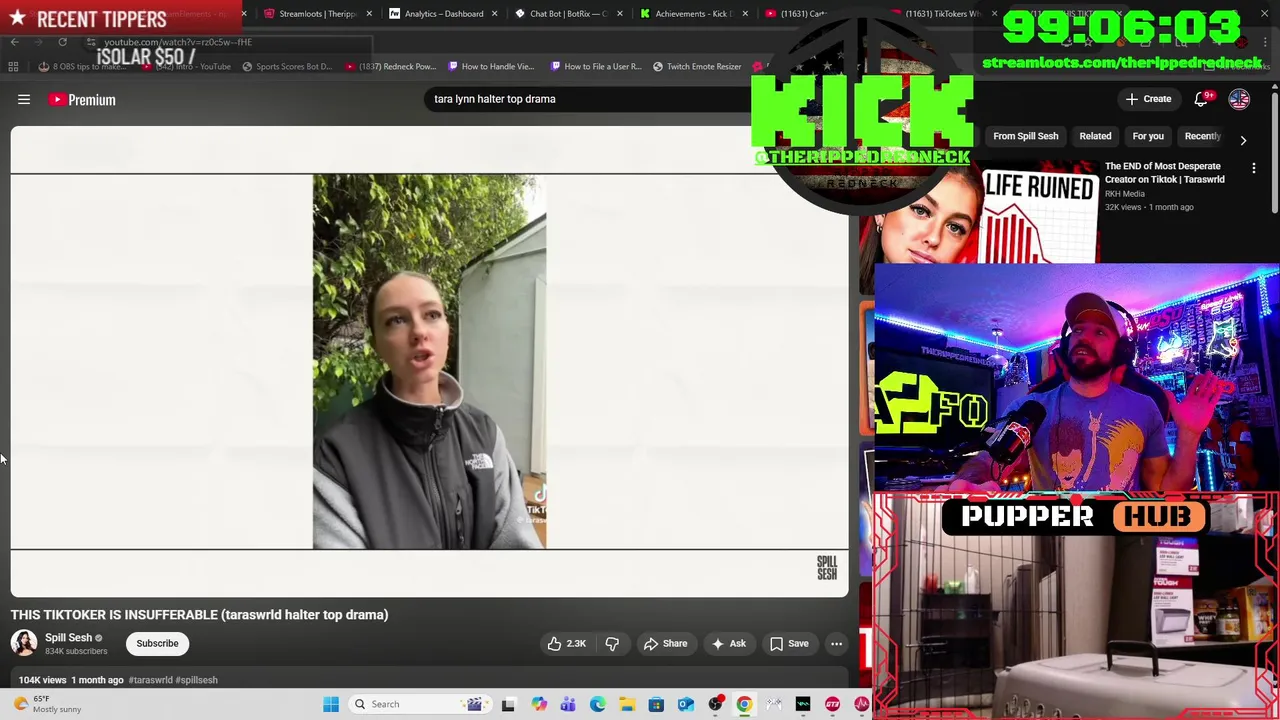The image size is (1280, 720).
Task: Subscribe to the Spill Sesh channel
Action: click(157, 644)
